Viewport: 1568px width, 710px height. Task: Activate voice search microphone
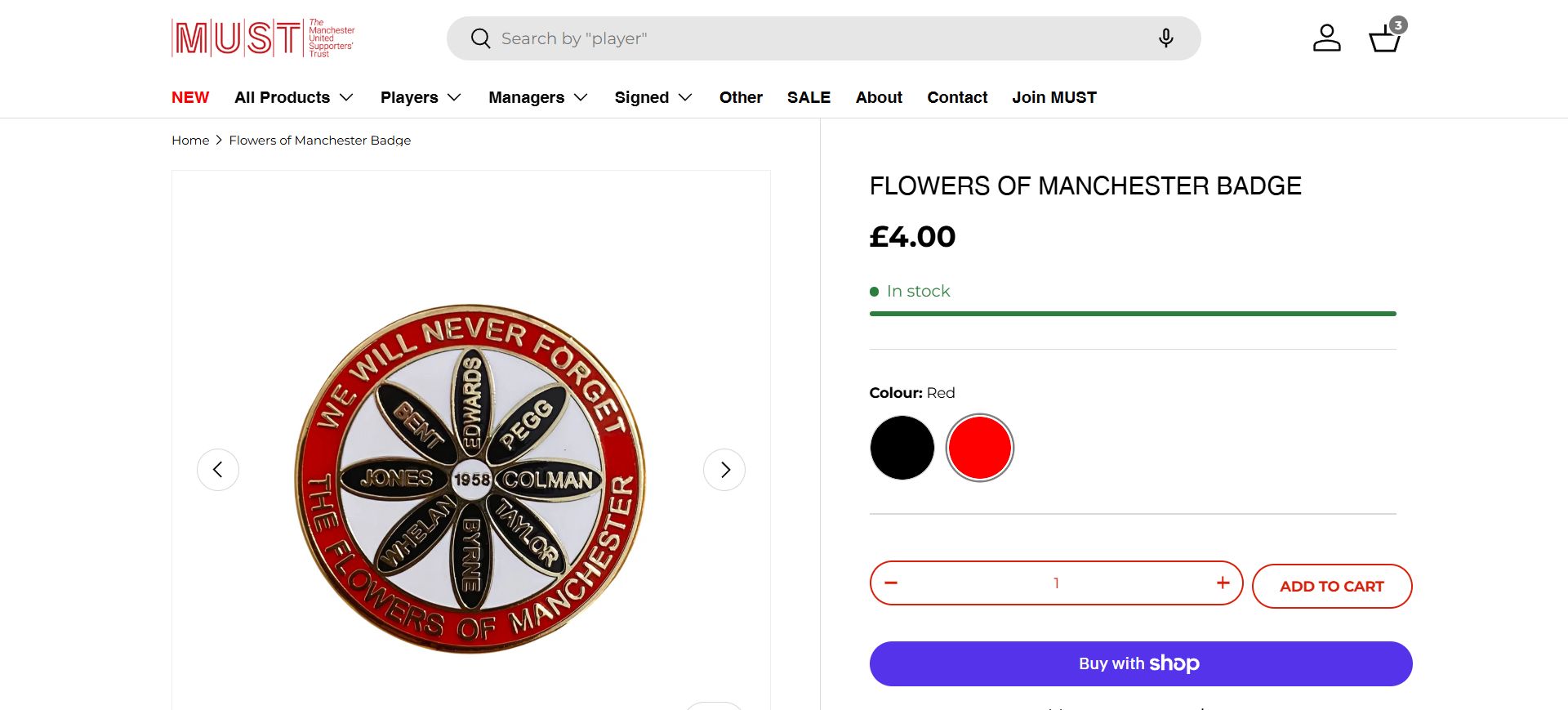(1165, 38)
